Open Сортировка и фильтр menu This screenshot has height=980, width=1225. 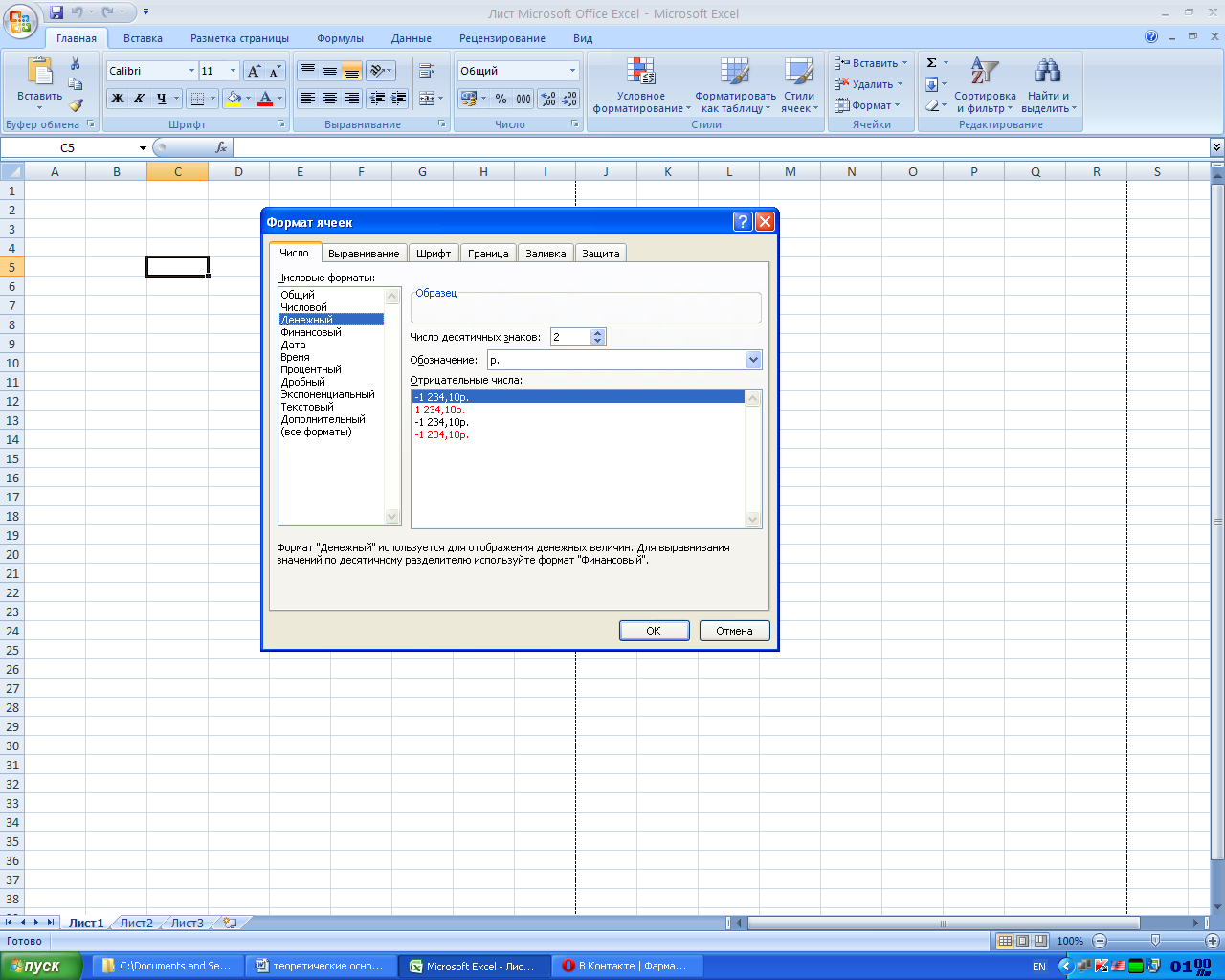click(985, 85)
